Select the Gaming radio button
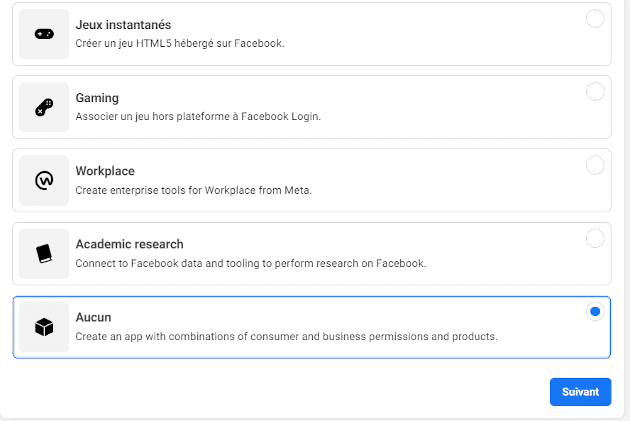Viewport: 630px width, 421px height. (595, 92)
